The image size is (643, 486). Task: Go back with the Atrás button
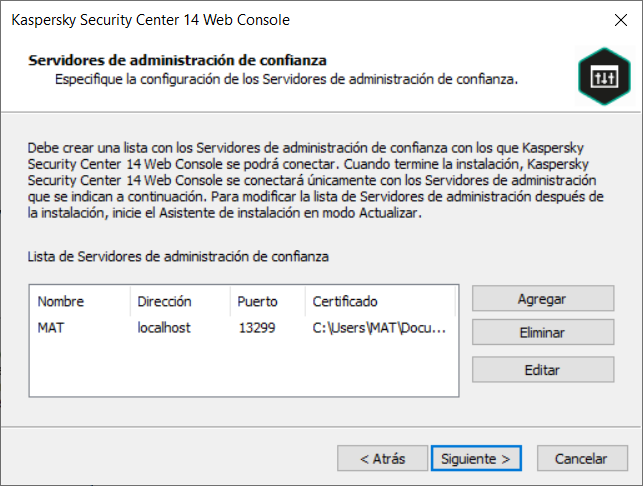[x=384, y=459]
